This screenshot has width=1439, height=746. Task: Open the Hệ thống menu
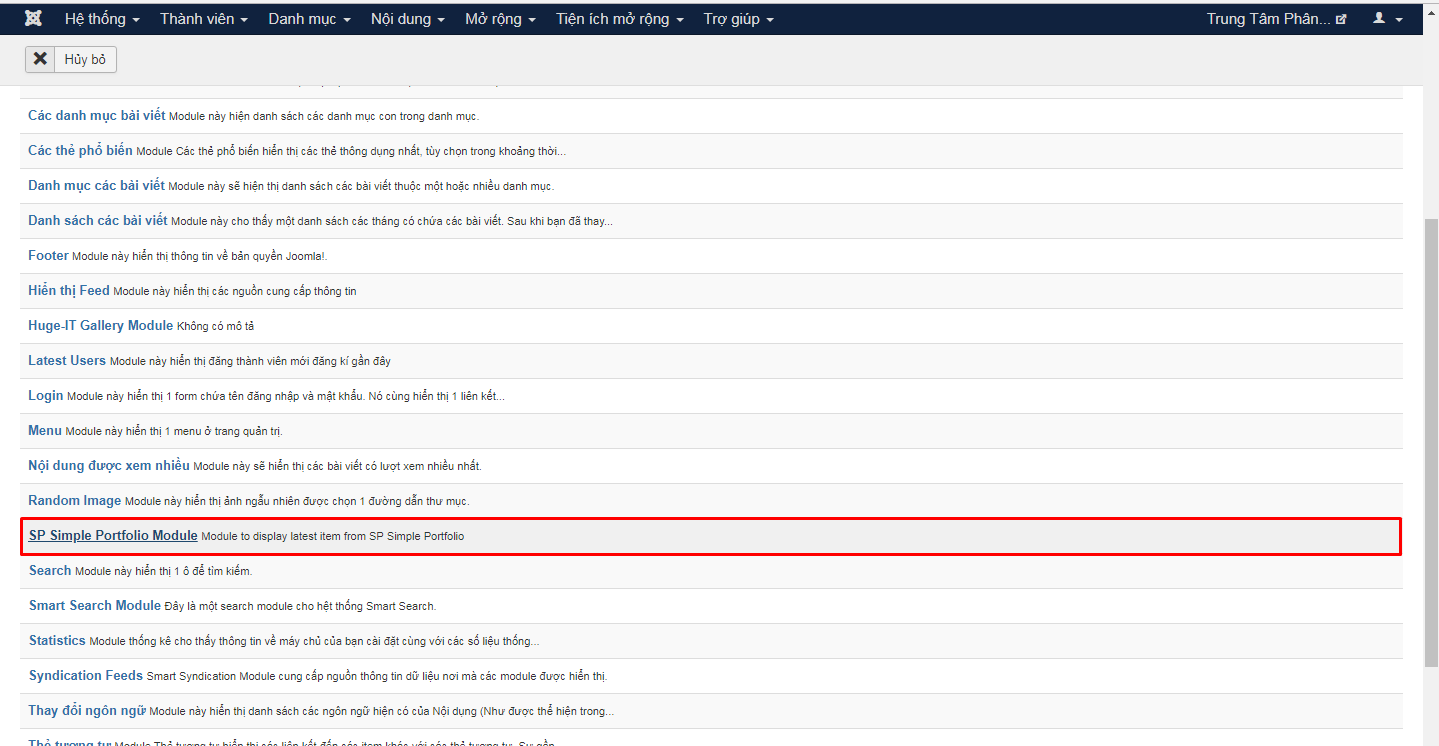point(102,19)
